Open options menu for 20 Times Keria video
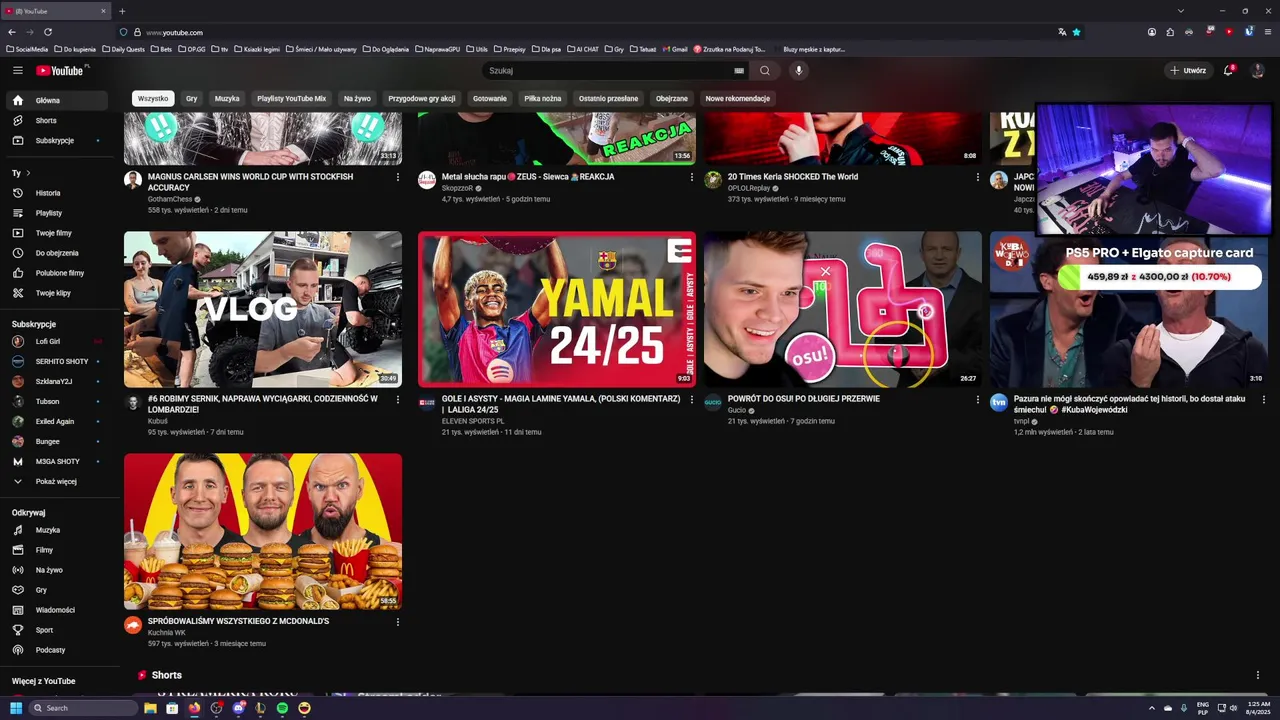1280x720 pixels. (x=977, y=177)
